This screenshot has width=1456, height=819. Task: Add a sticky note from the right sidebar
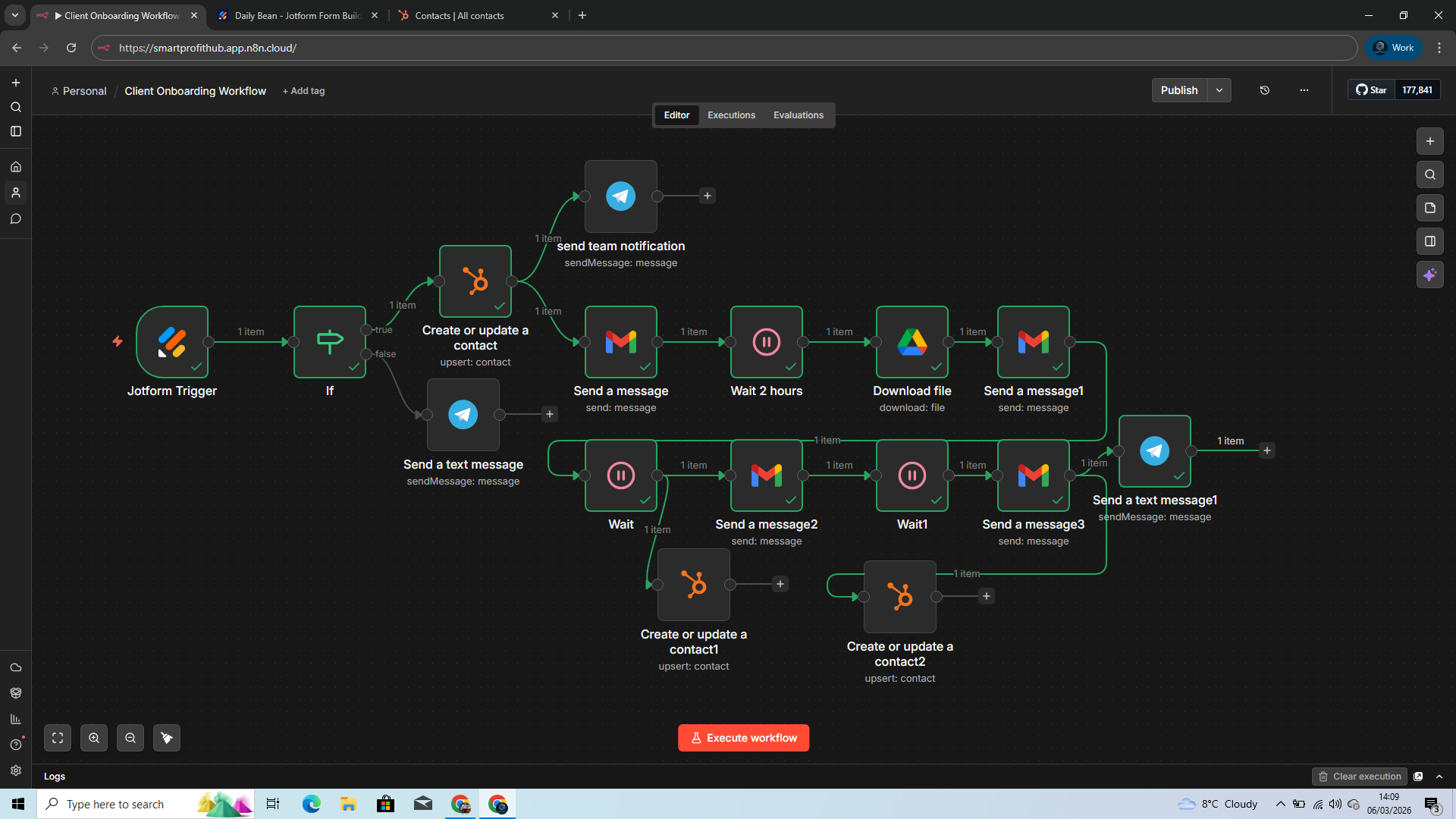click(1430, 208)
